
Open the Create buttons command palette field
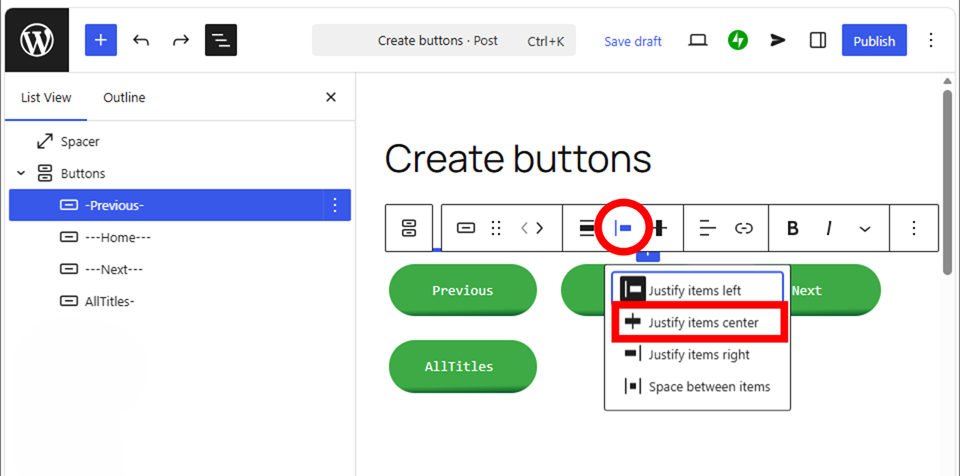(444, 40)
